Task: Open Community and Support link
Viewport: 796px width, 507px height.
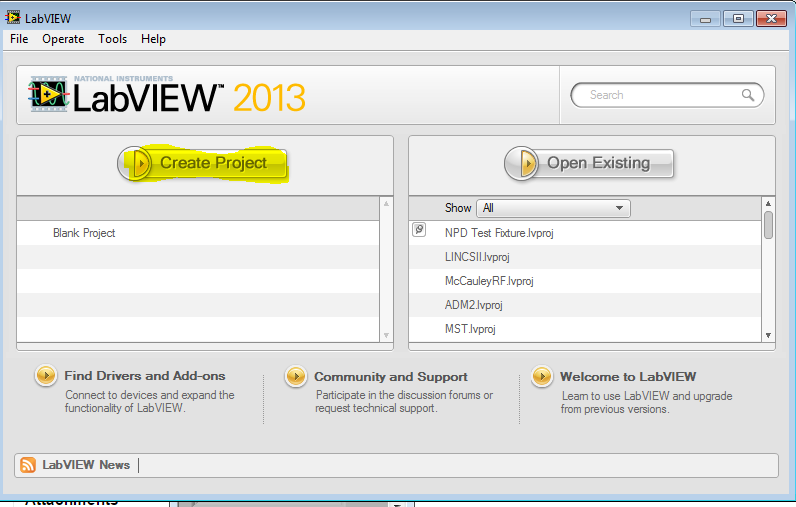Action: [391, 377]
